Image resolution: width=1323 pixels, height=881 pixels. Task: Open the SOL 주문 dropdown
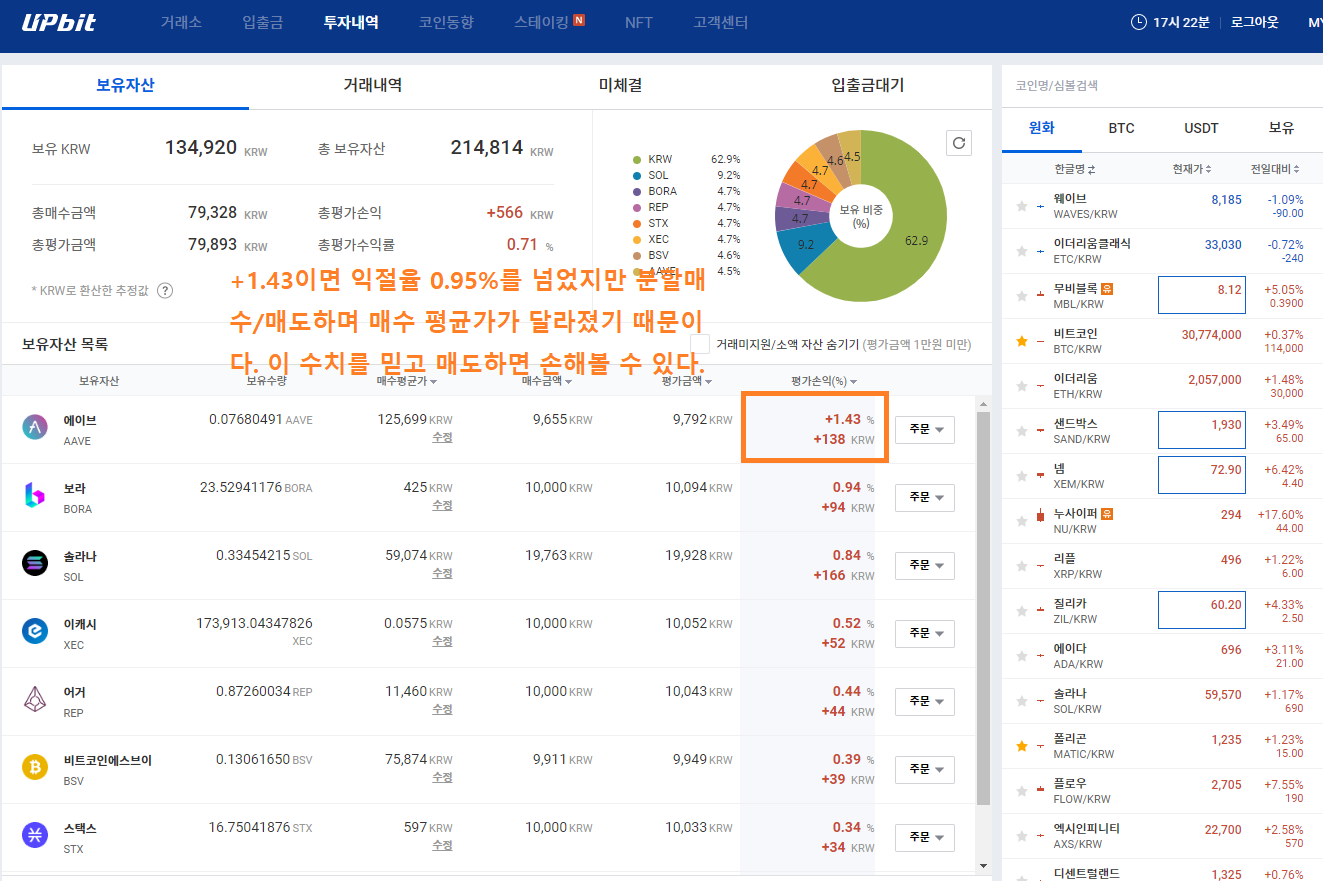[x=924, y=566]
